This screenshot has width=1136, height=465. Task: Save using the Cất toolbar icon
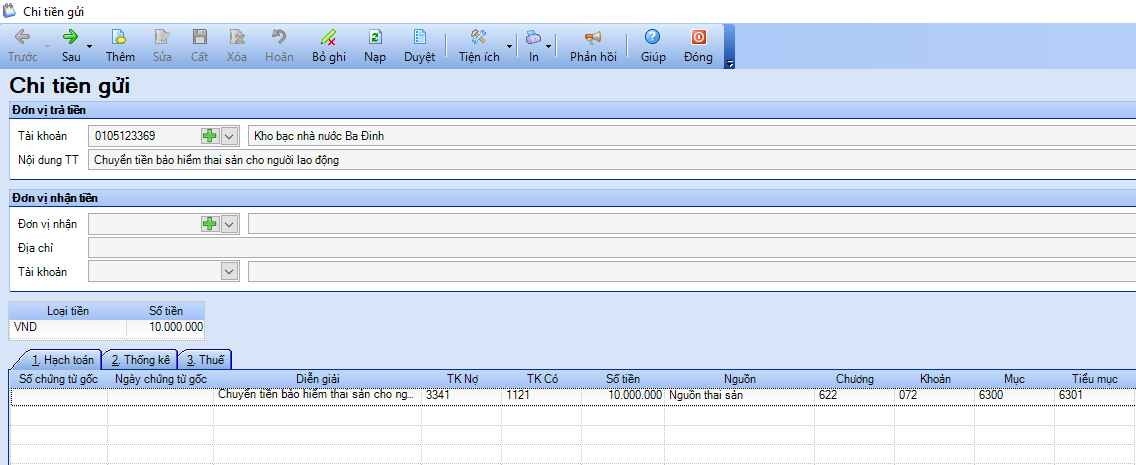(x=199, y=46)
